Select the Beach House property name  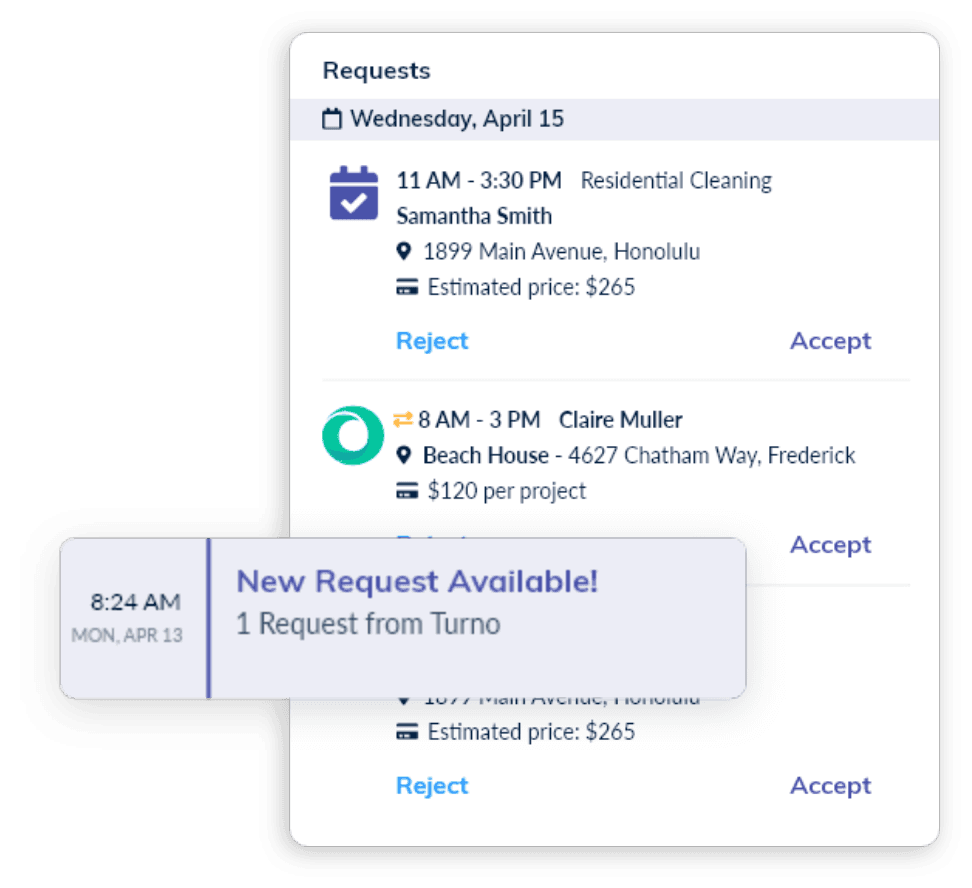coord(485,456)
